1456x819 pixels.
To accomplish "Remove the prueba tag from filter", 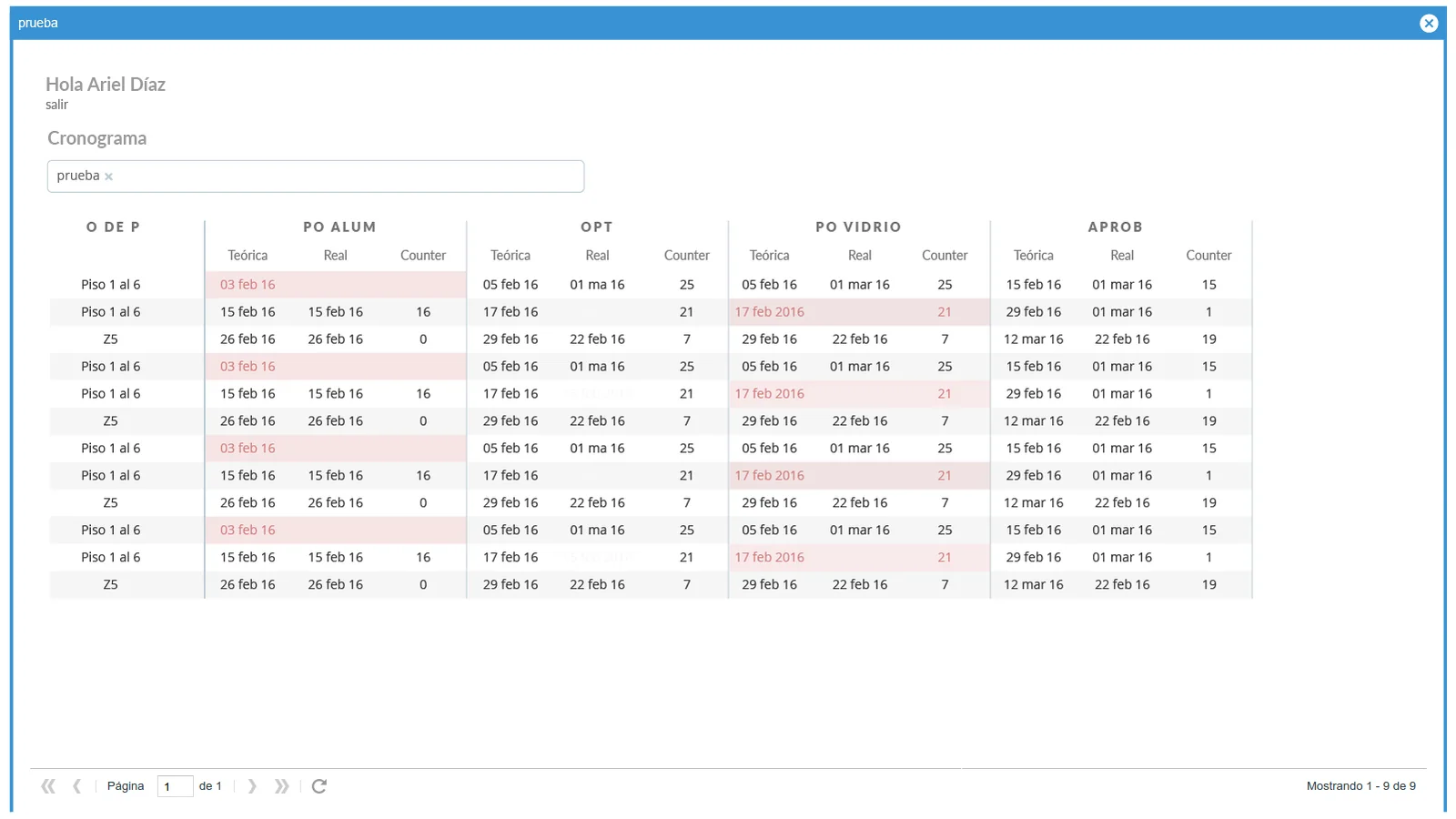I will coord(108,177).
